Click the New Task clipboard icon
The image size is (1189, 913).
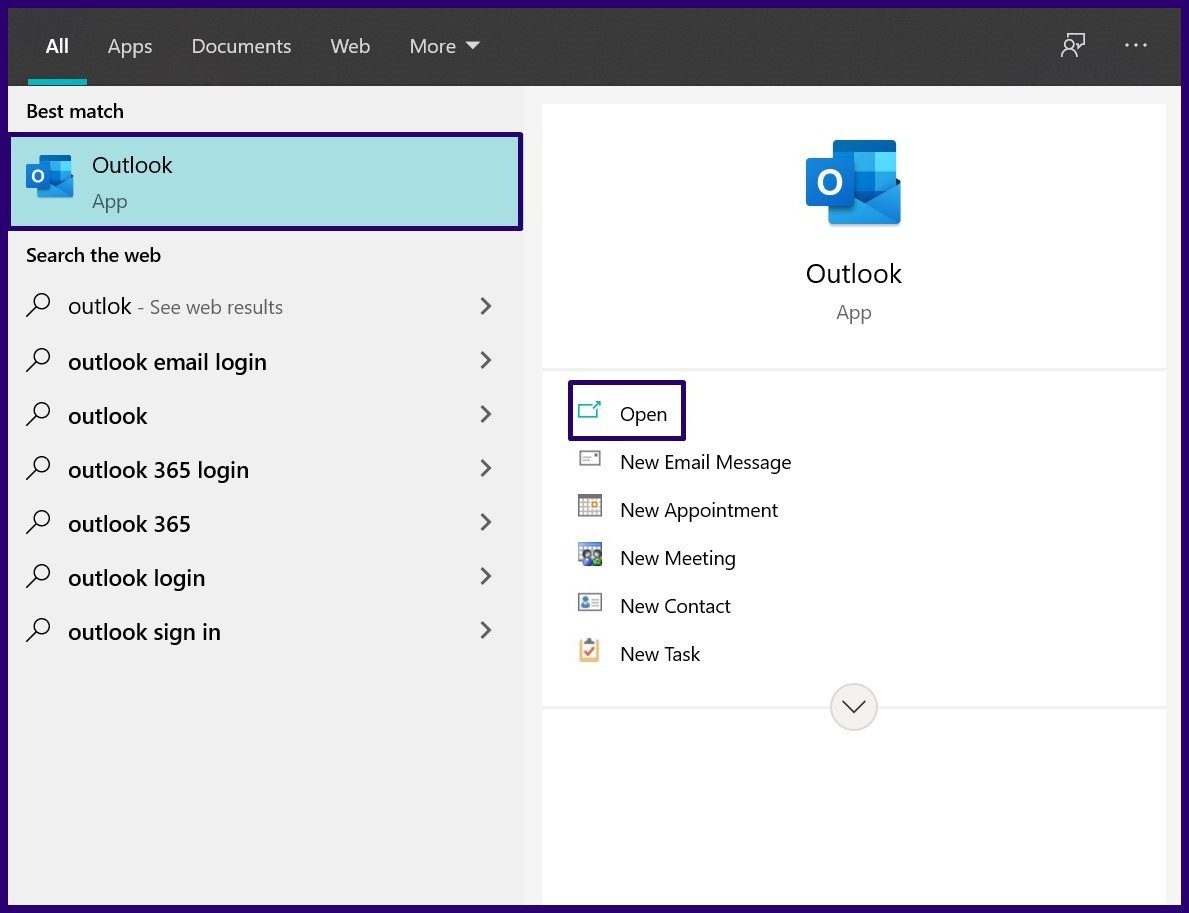[x=589, y=650]
